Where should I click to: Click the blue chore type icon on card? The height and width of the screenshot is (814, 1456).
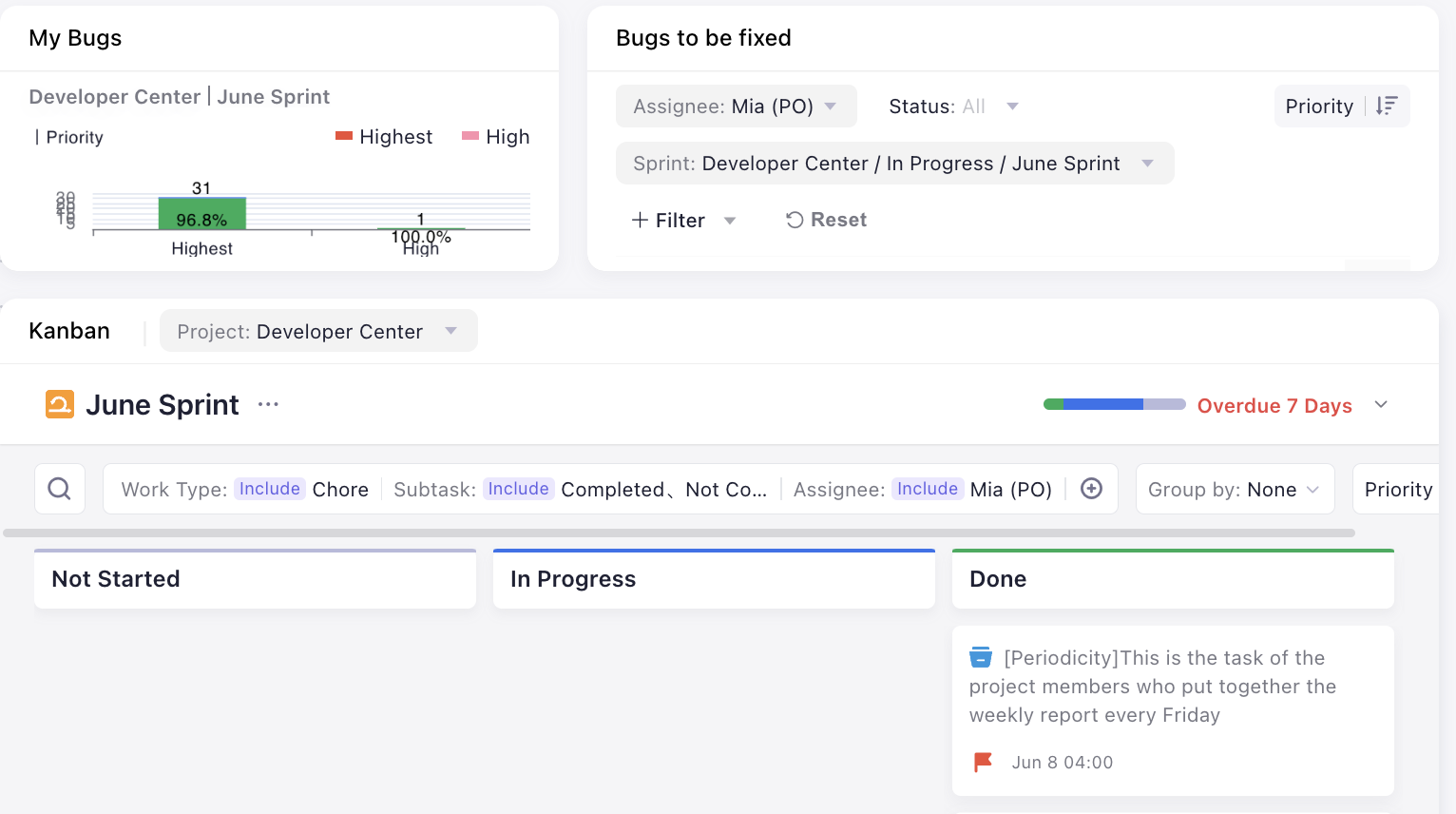(x=981, y=658)
